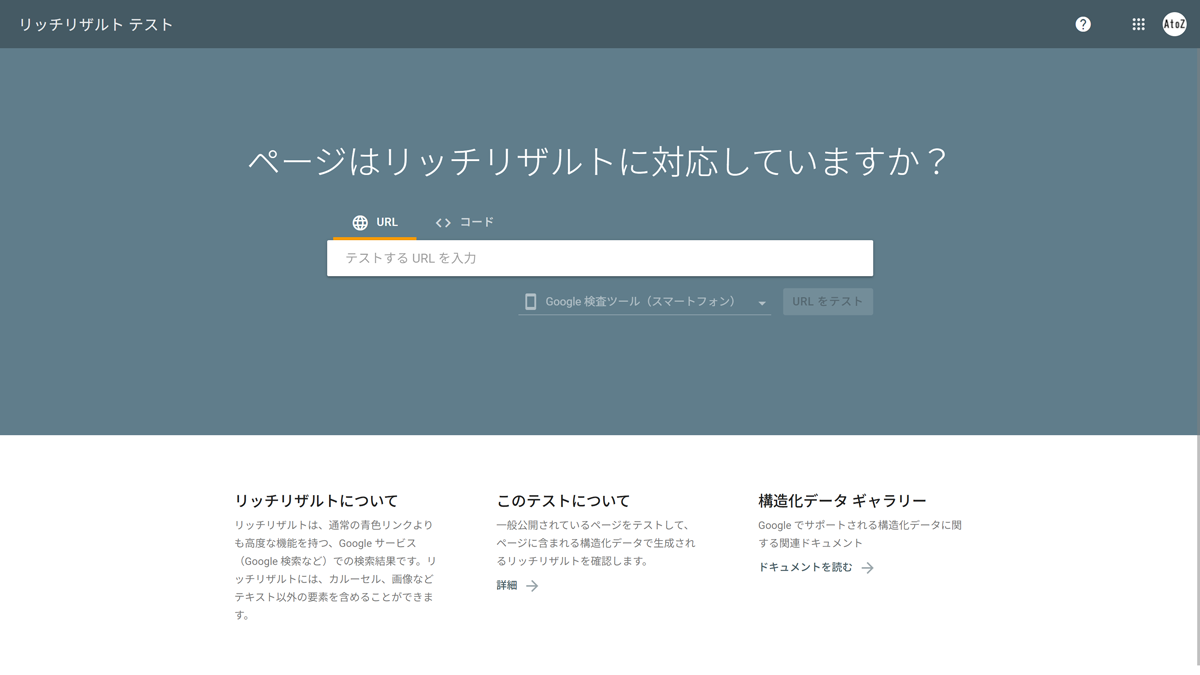Click the arrow after ドキュメントを読む
The width and height of the screenshot is (1200, 675).
869,567
